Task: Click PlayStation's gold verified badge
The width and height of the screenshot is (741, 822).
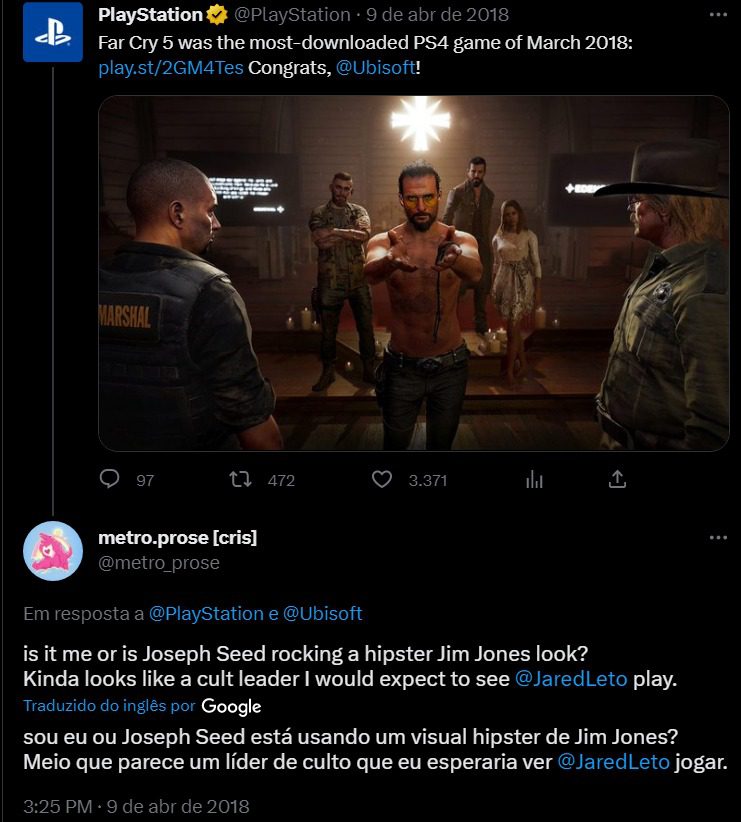Action: pos(216,15)
